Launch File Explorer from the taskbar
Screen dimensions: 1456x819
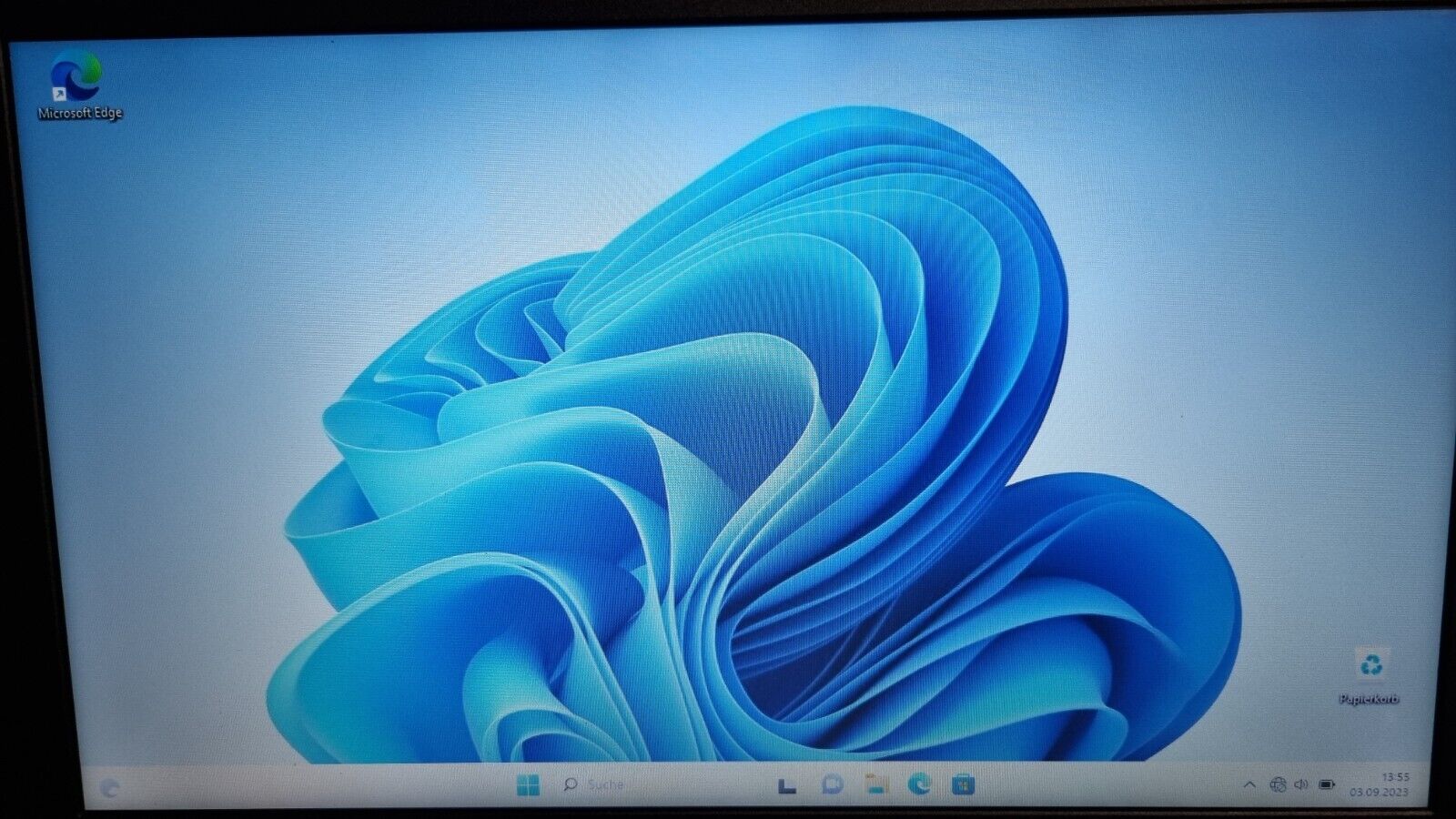(875, 784)
